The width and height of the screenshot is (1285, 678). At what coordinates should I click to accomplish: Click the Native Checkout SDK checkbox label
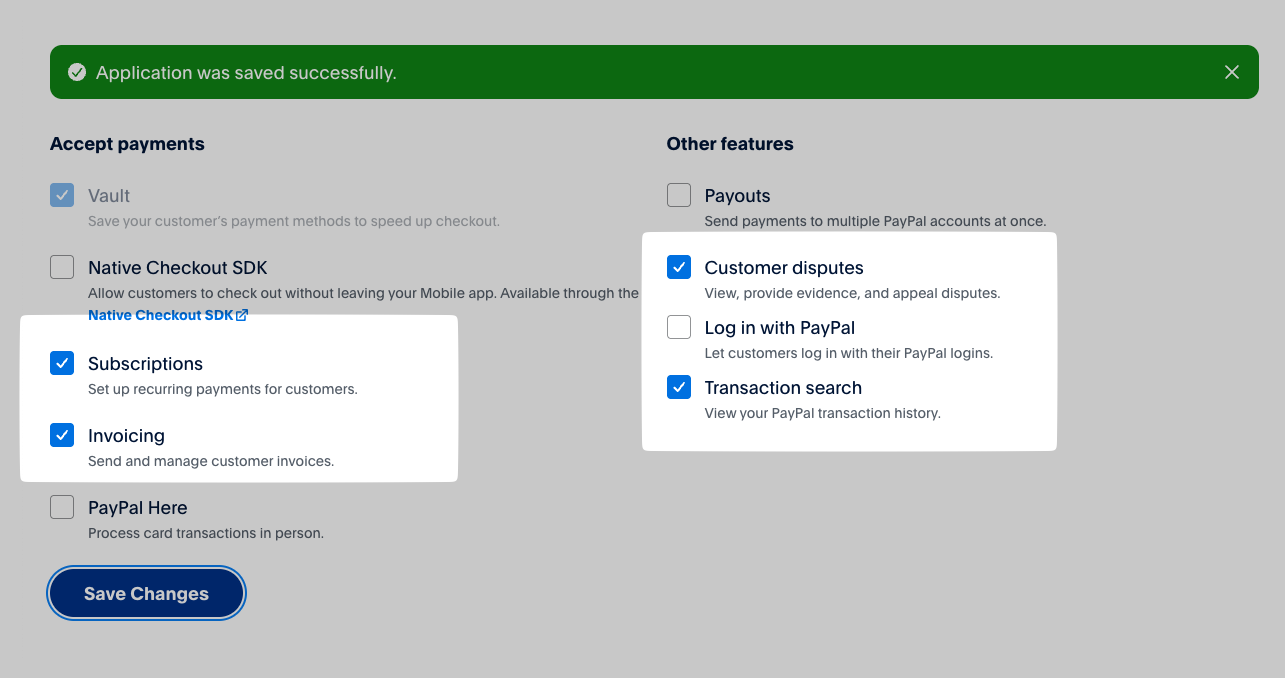178,268
